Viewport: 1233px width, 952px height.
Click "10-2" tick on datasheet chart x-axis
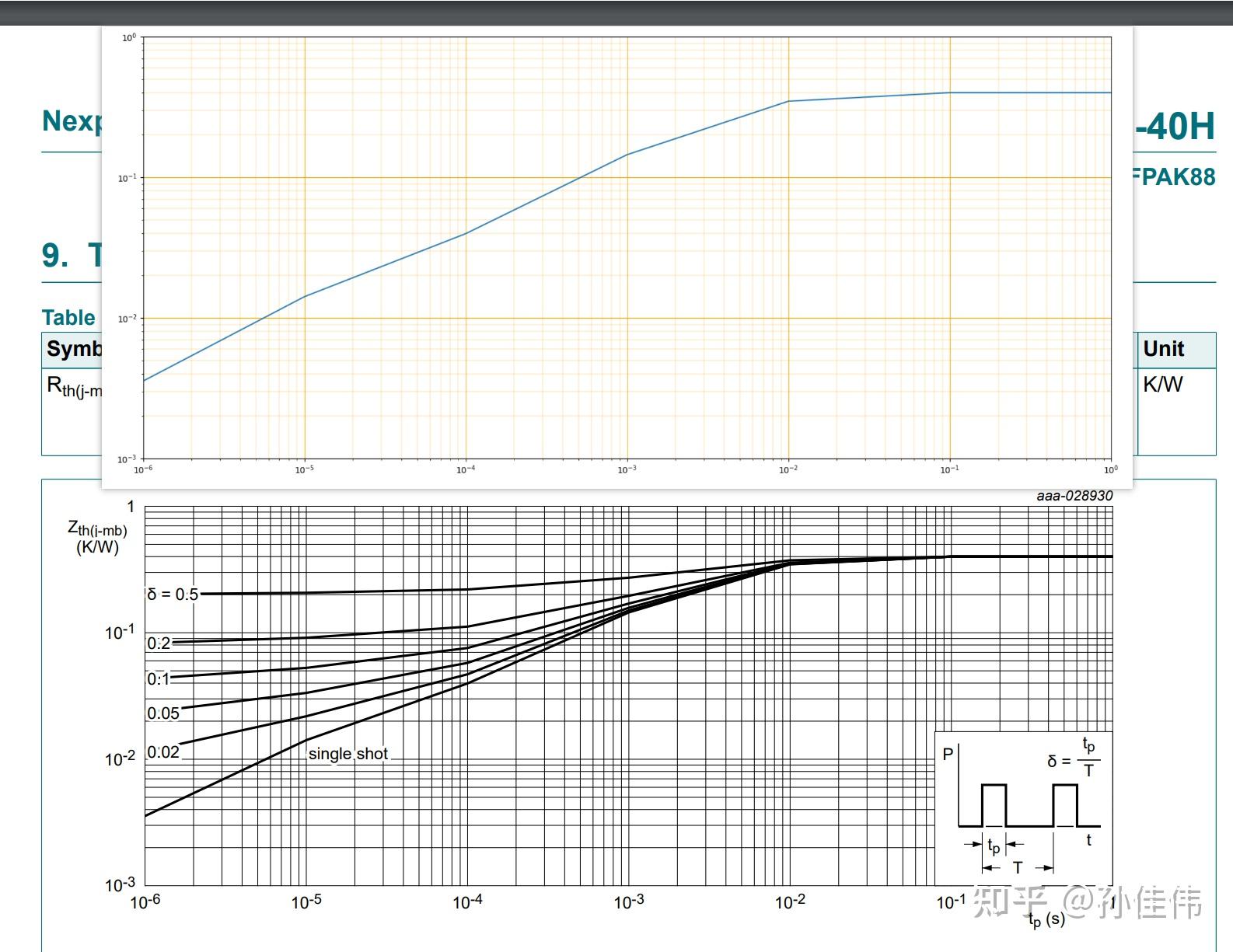point(790,901)
